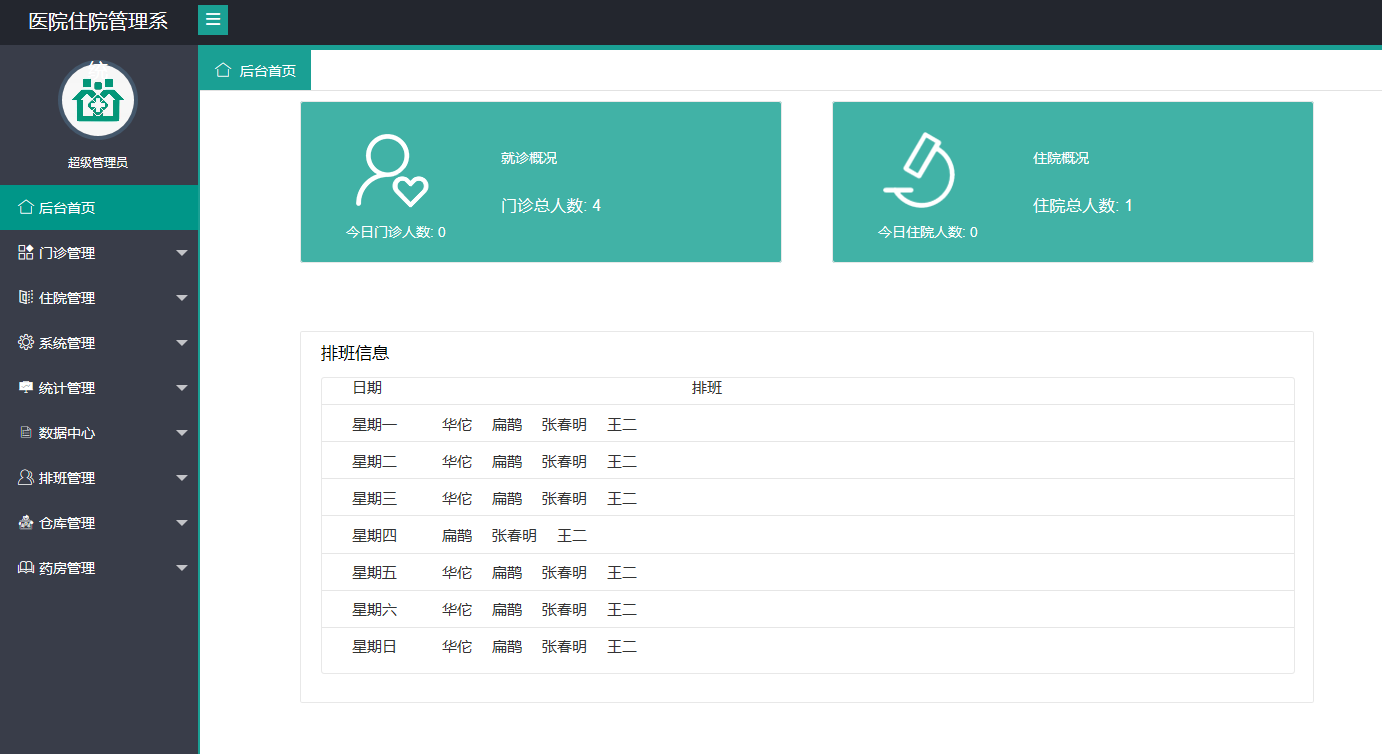Expand the 门诊管理 dropdown arrow
The height and width of the screenshot is (754, 1382).
[182, 253]
